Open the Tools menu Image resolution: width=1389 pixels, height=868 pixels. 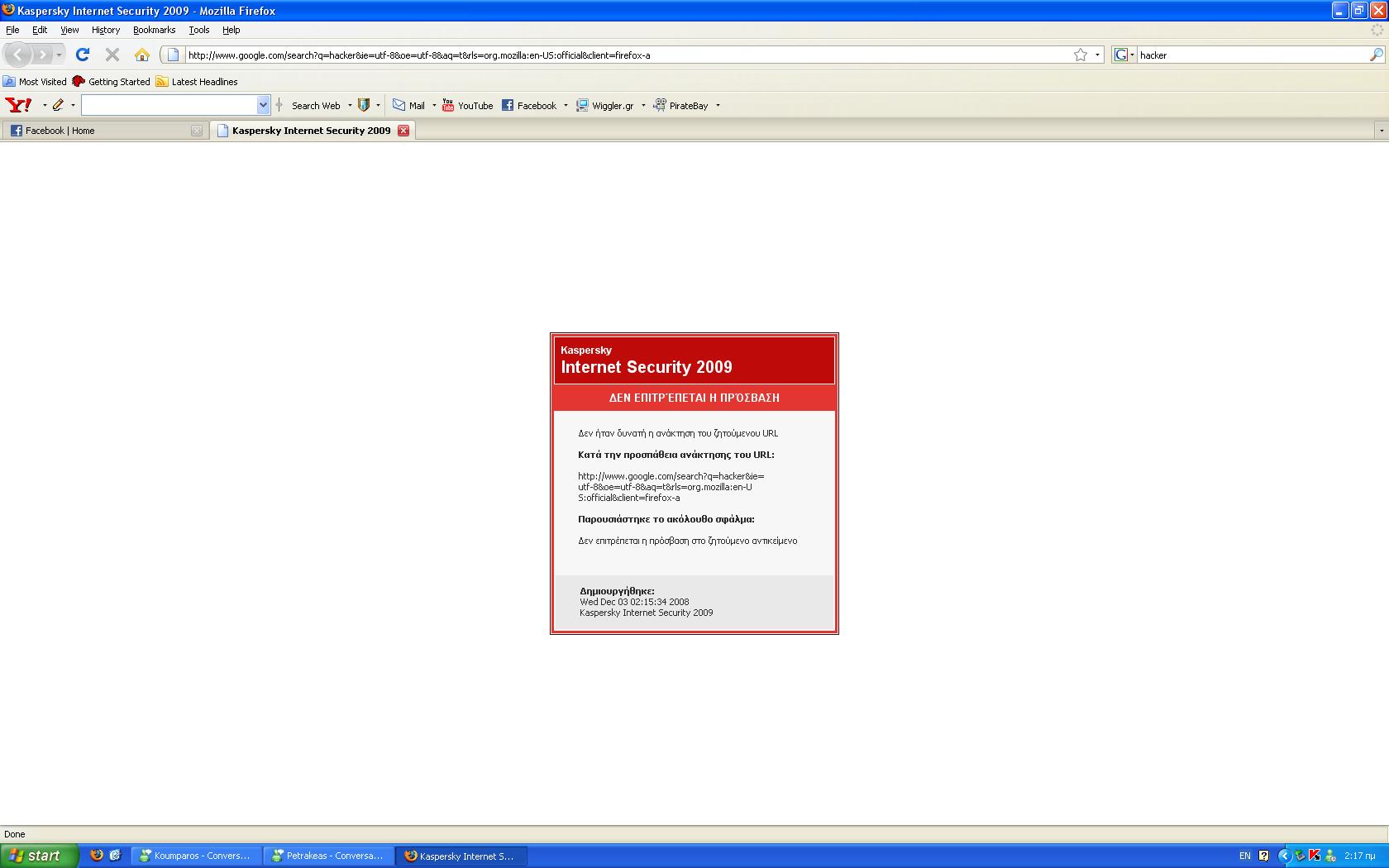pos(199,30)
